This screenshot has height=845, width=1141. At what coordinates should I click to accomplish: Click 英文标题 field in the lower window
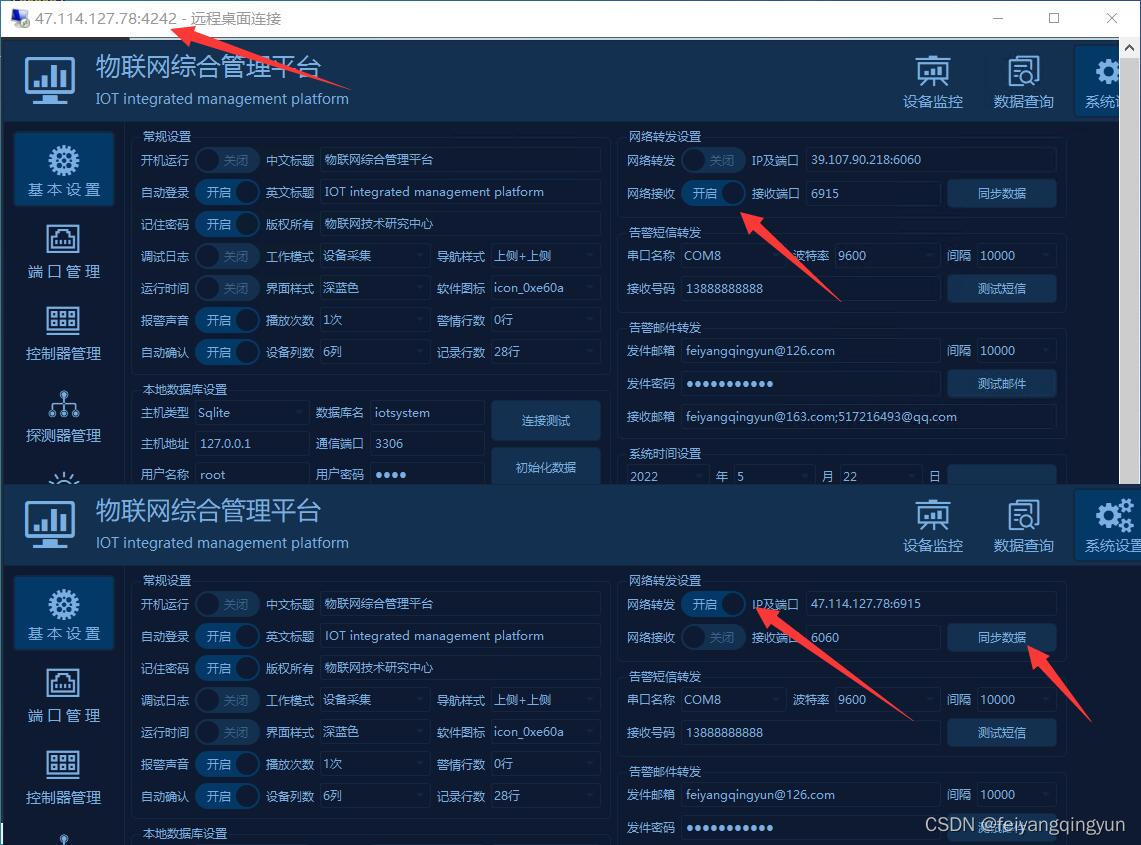pos(460,636)
